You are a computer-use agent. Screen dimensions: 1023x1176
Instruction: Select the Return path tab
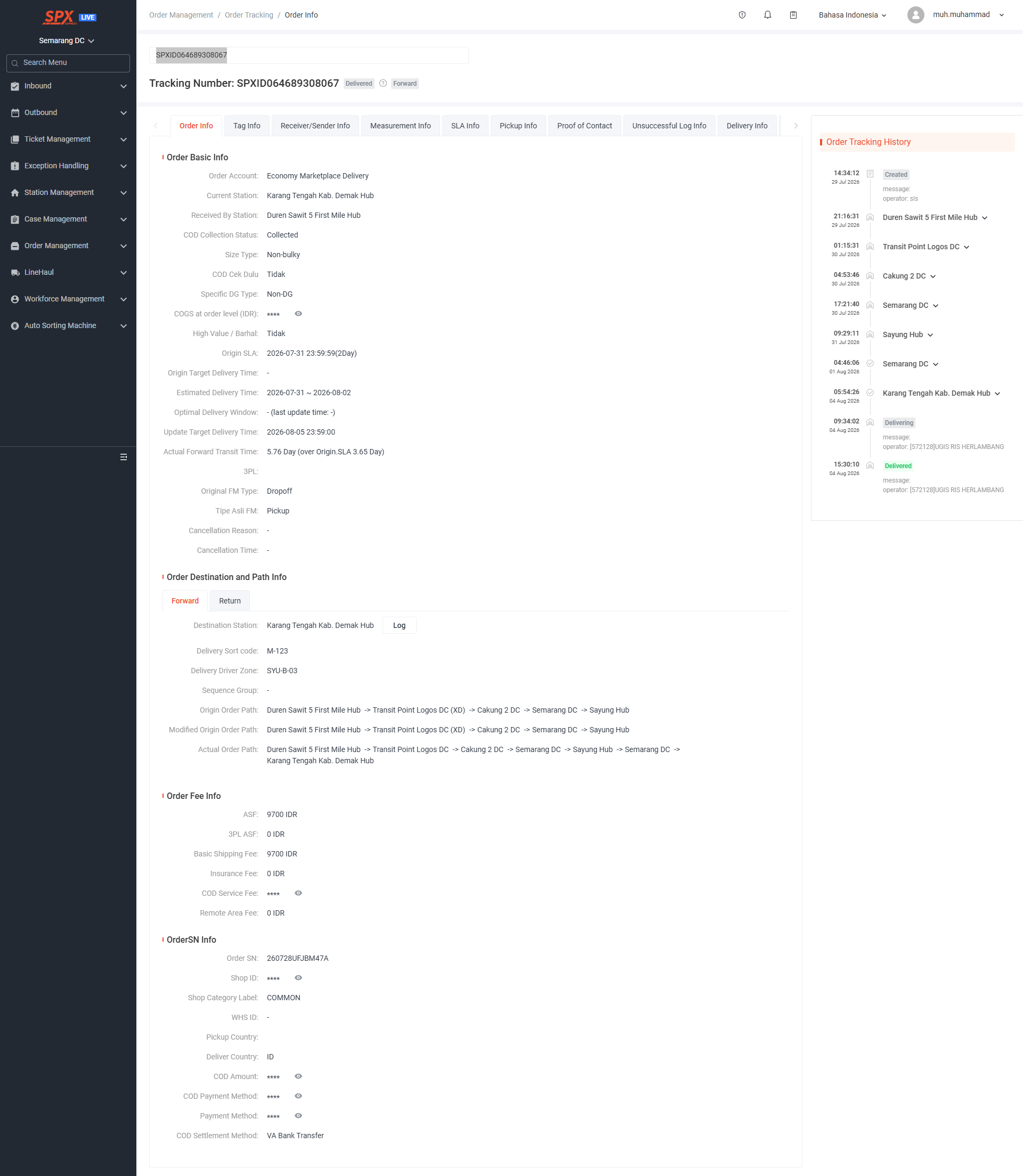click(230, 601)
